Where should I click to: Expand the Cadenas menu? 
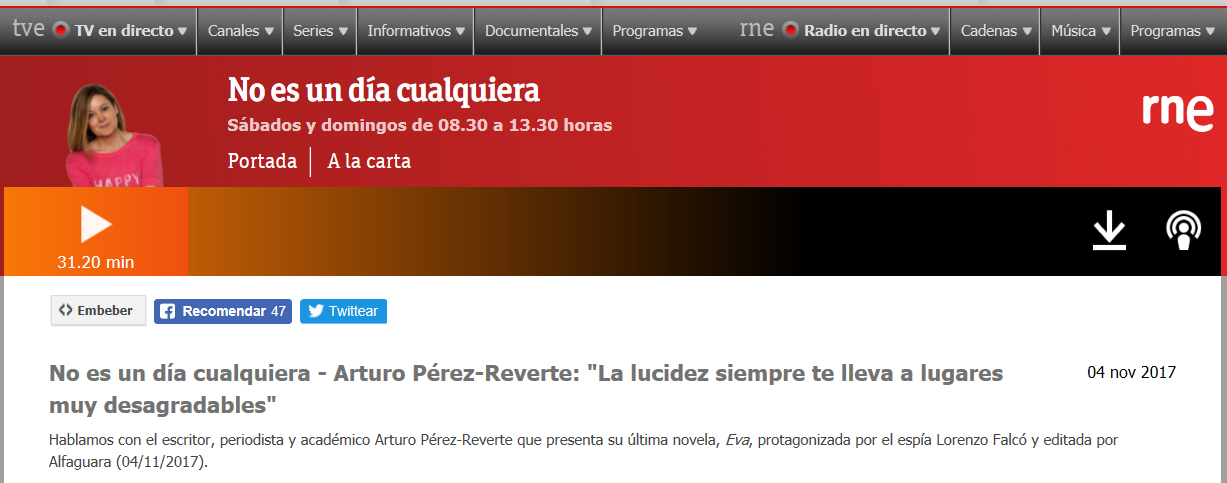[x=995, y=31]
